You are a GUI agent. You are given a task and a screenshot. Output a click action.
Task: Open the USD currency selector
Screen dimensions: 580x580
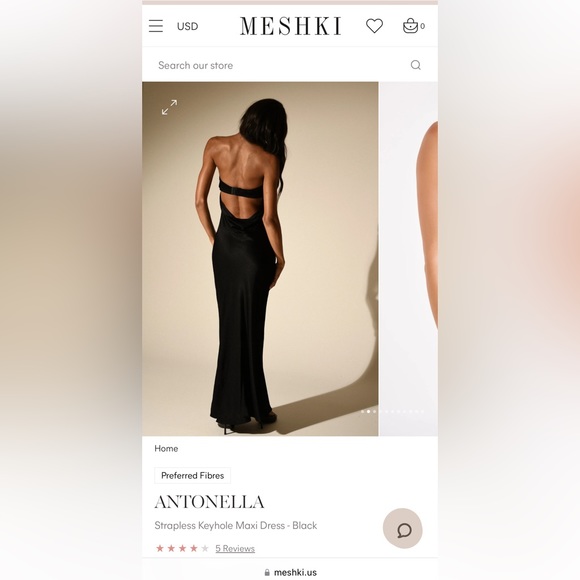click(x=188, y=26)
